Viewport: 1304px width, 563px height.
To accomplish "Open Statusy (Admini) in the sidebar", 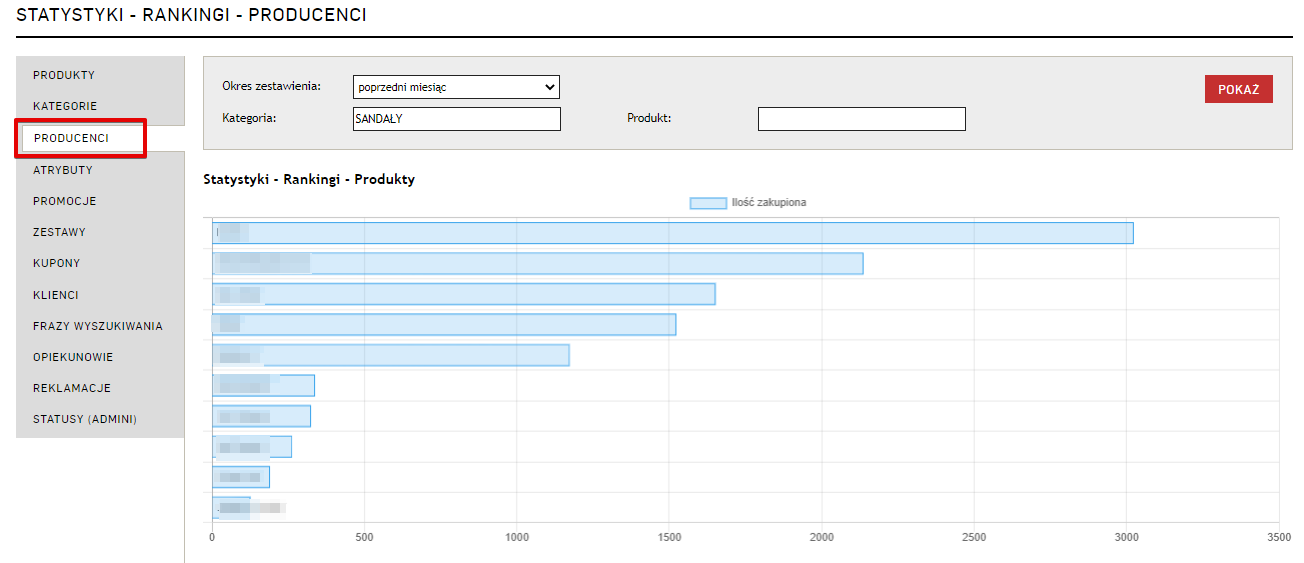I will 85,419.
